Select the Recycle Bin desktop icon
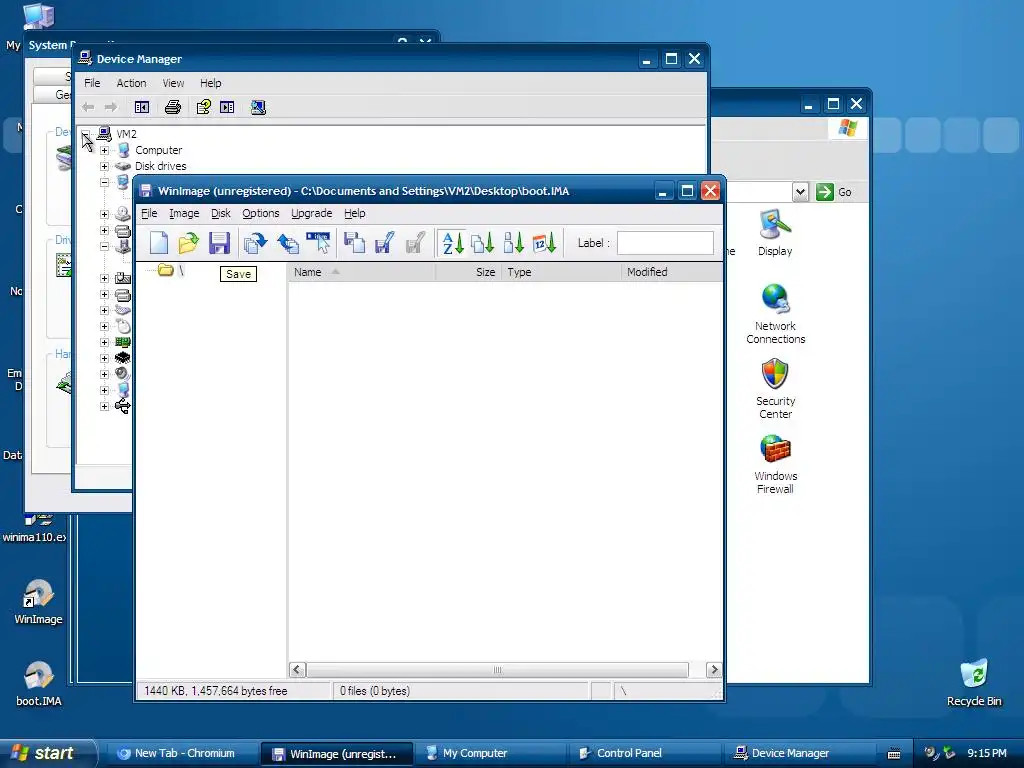This screenshot has height=768, width=1024. tap(974, 682)
